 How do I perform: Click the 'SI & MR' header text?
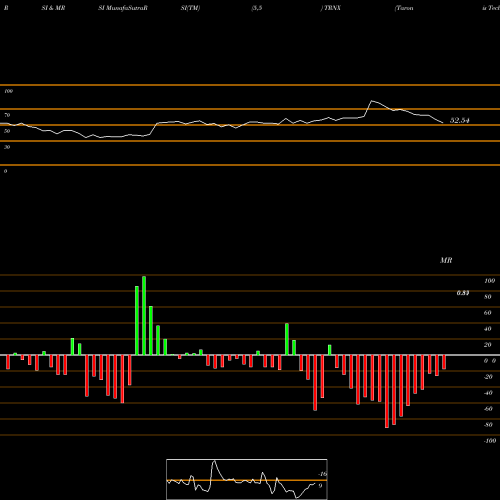pyautogui.click(x=53, y=8)
